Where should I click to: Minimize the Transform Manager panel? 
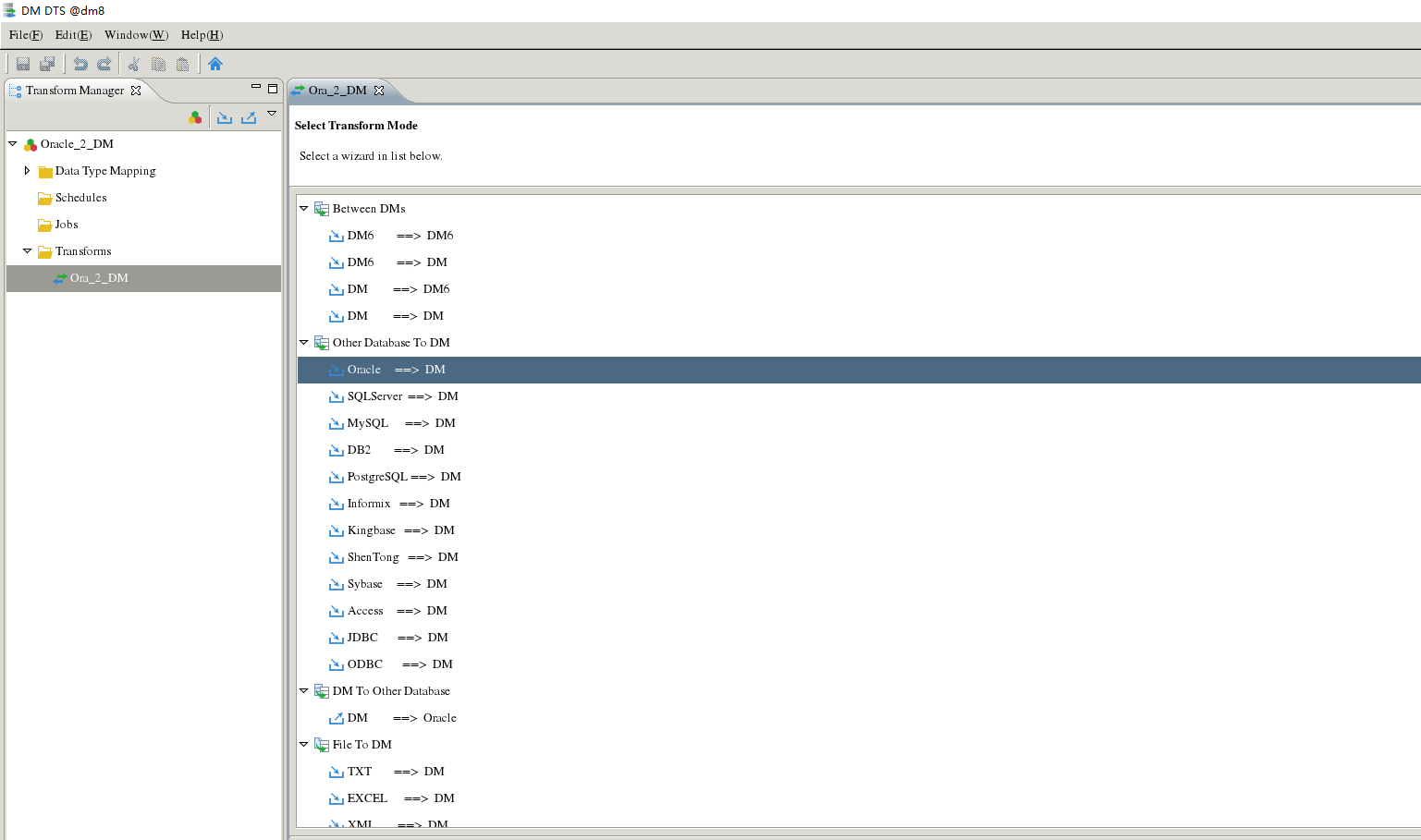[256, 88]
